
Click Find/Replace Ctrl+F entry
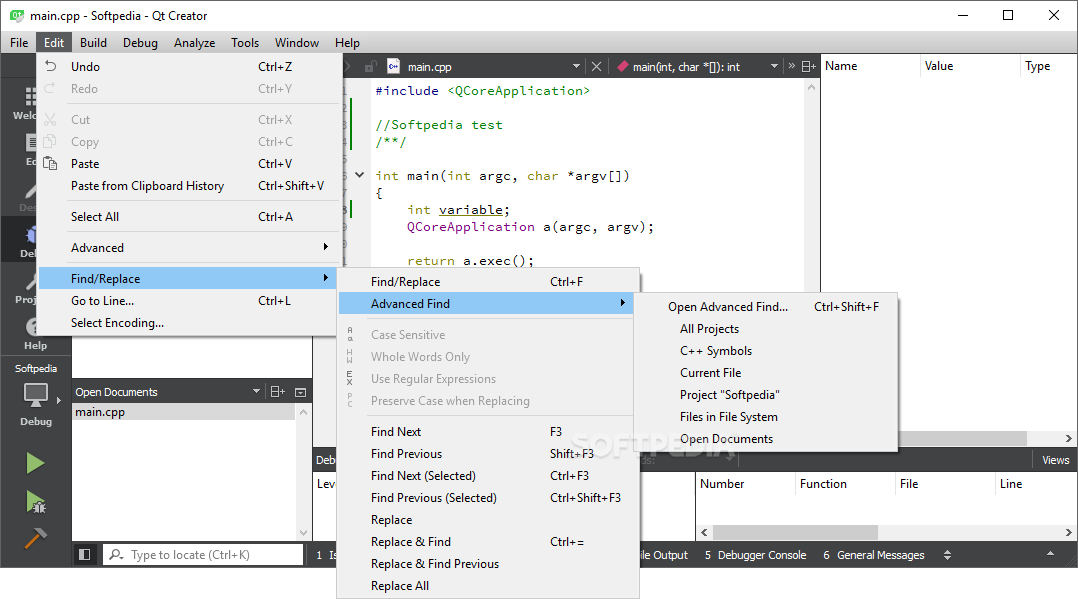(485, 281)
